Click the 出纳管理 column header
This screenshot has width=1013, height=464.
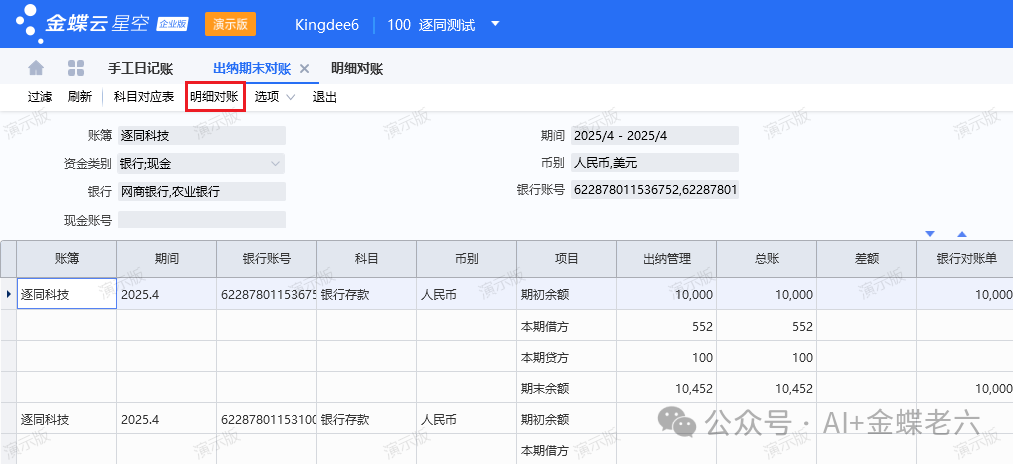(x=666, y=259)
